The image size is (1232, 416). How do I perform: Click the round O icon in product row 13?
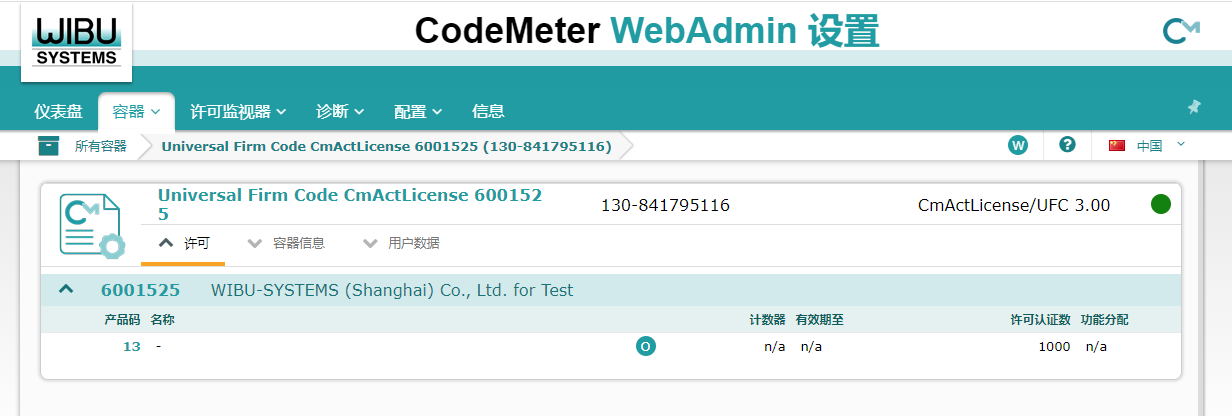click(646, 347)
